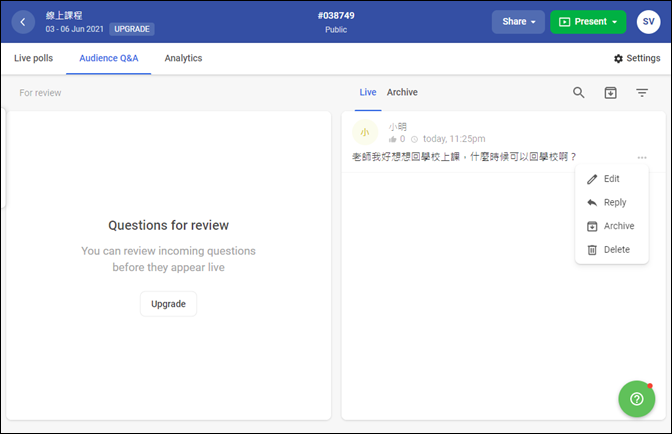This screenshot has height=434, width=672.
Task: Click the search magnifier icon
Action: click(x=579, y=93)
